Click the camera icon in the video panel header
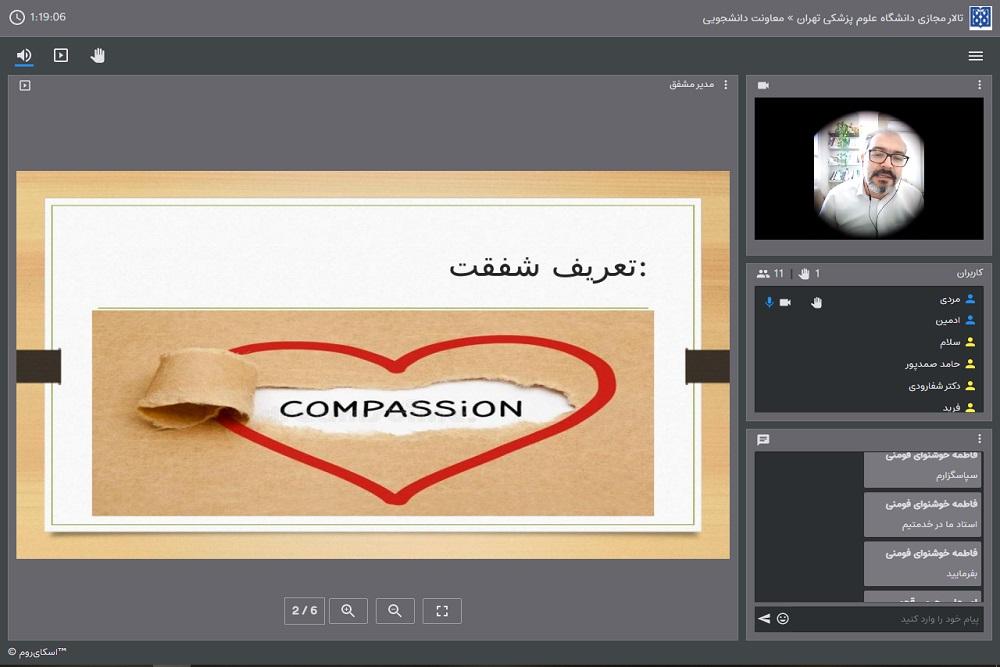The height and width of the screenshot is (667, 1000). point(764,86)
